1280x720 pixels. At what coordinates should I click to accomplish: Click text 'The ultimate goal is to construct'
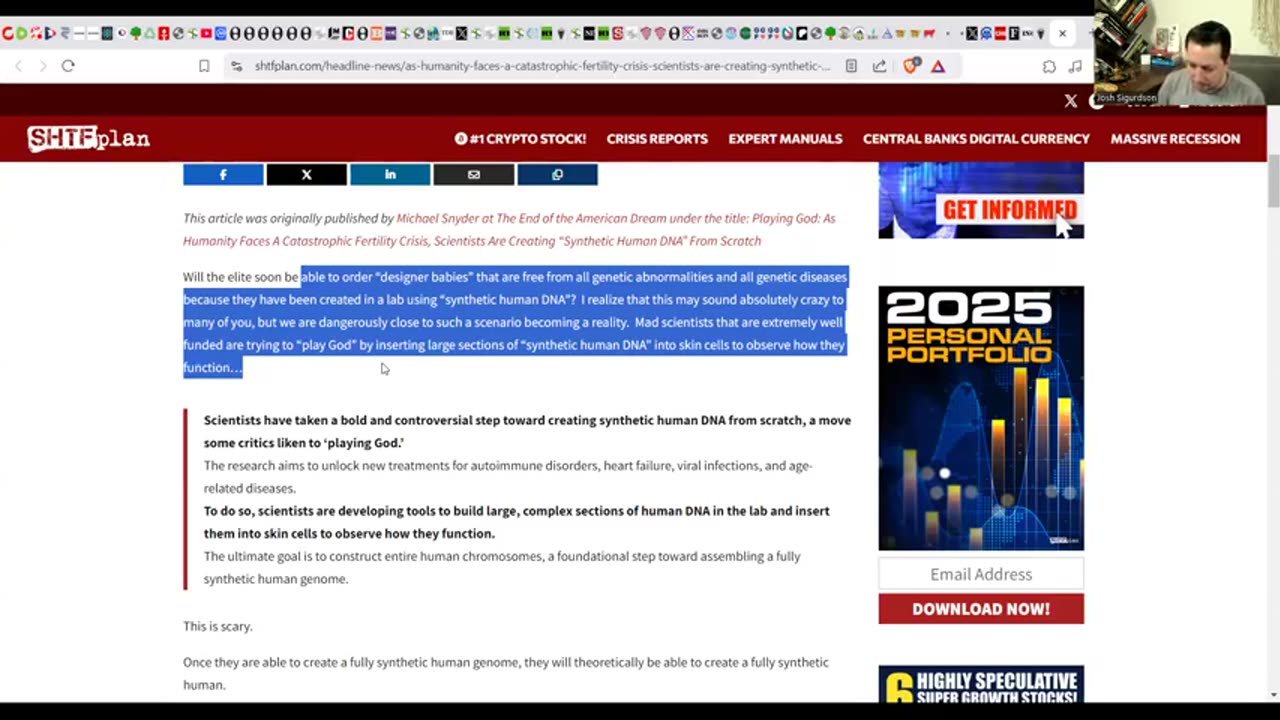(x=299, y=556)
